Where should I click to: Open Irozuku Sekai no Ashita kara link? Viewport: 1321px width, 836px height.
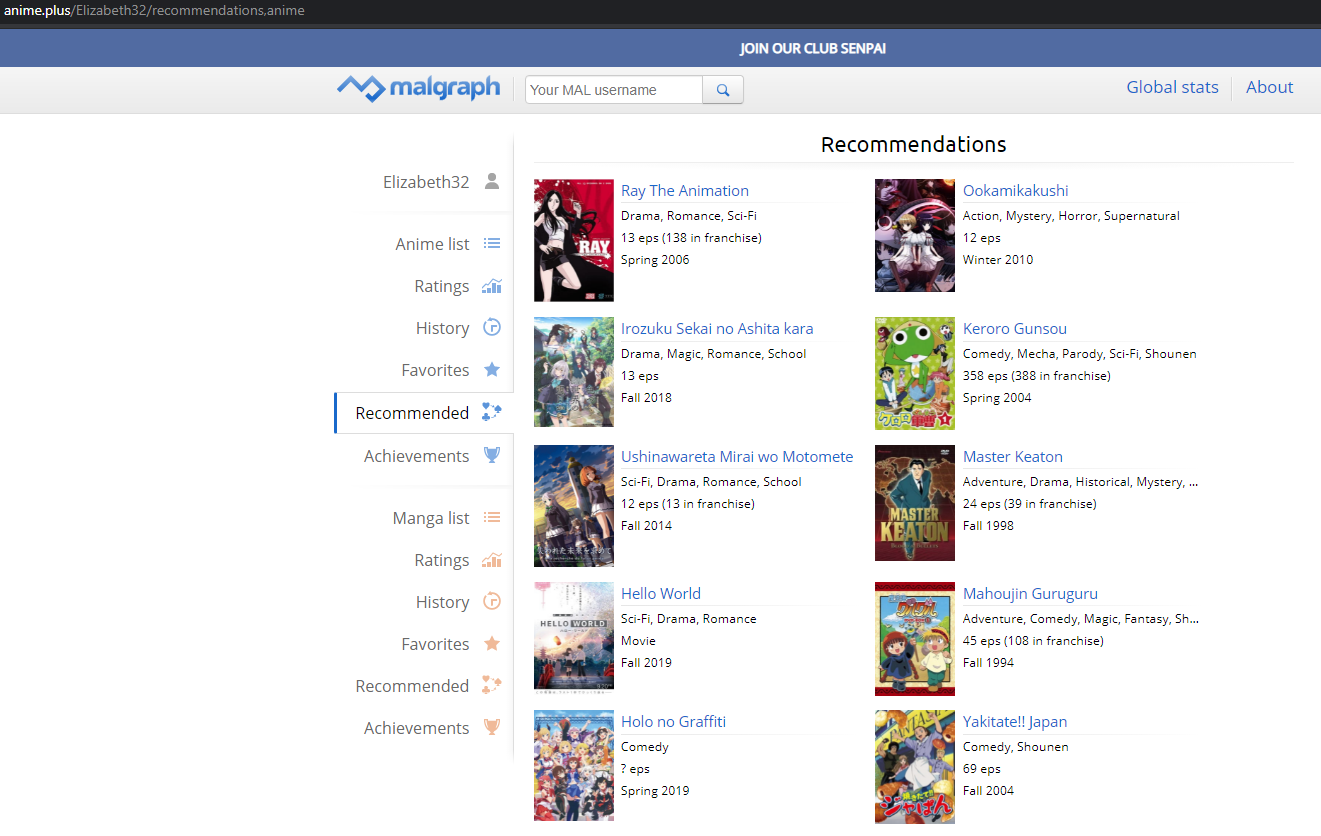tap(717, 329)
